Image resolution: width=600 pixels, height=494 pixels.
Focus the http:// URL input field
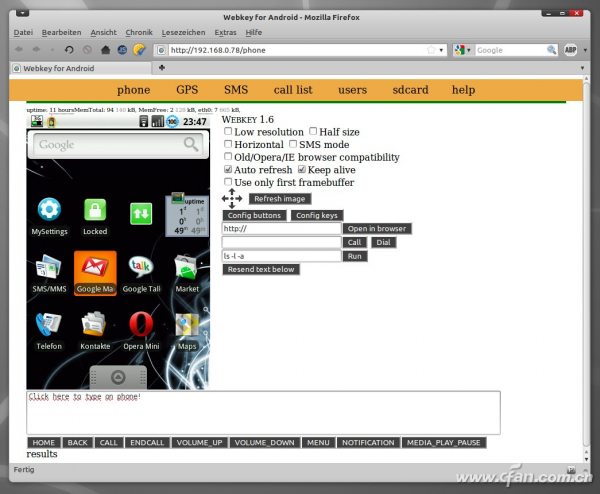click(x=281, y=228)
